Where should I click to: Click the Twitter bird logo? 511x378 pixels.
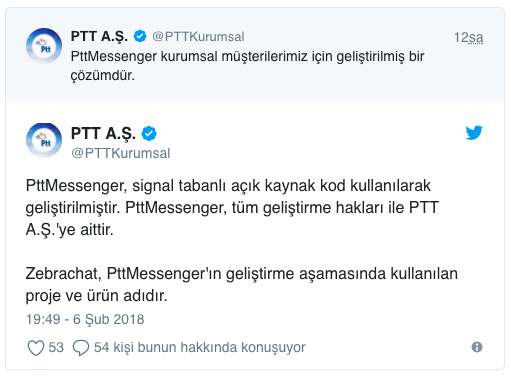pos(474,132)
